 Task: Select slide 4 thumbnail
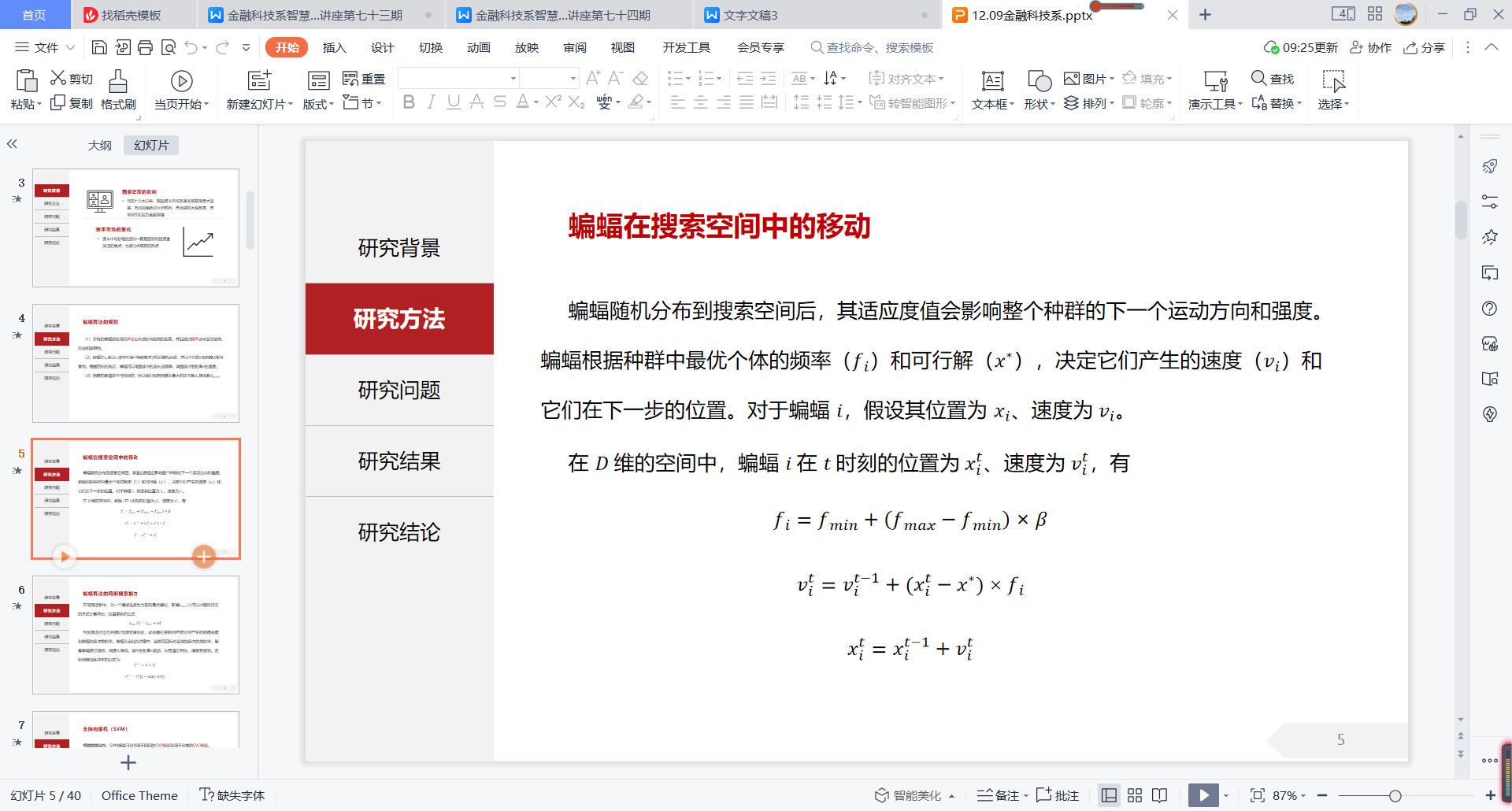tap(135, 363)
